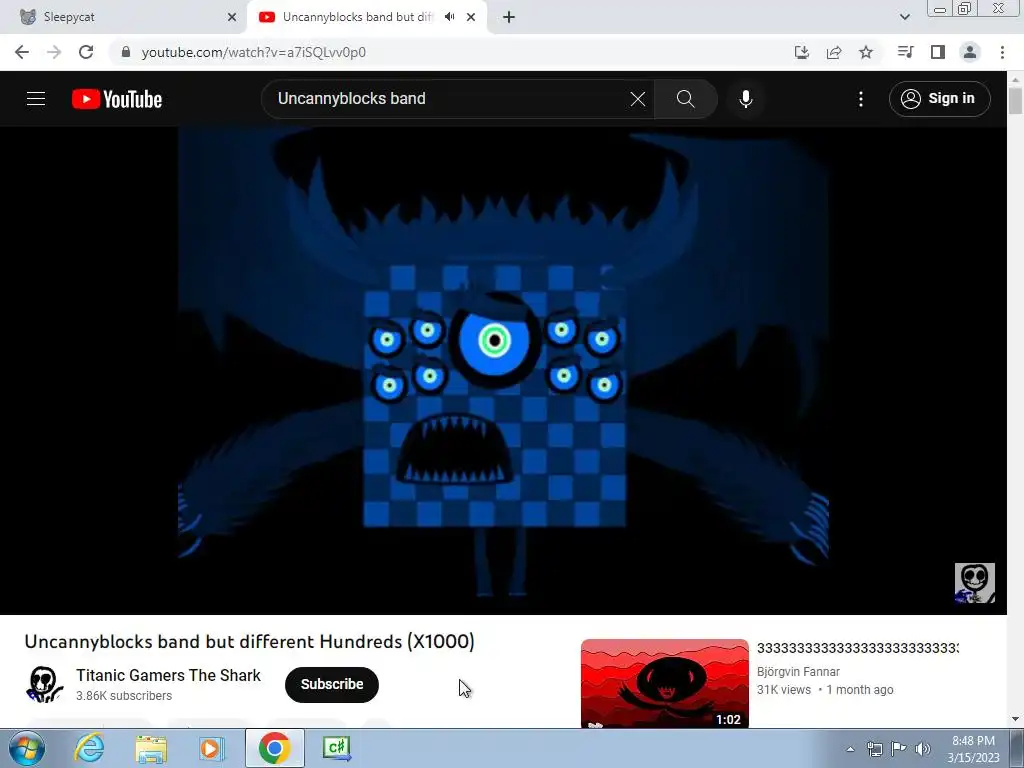Screen dimensions: 1024x768
Task: Switch to the Sleepycat tab
Action: 128,17
